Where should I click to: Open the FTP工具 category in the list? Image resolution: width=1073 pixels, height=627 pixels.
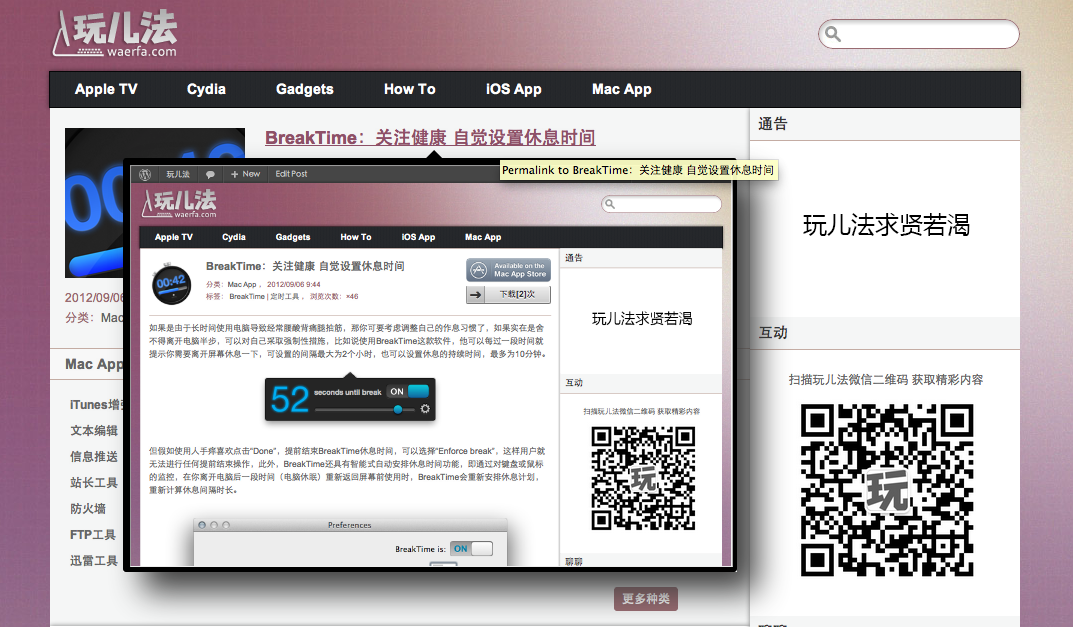click(93, 535)
